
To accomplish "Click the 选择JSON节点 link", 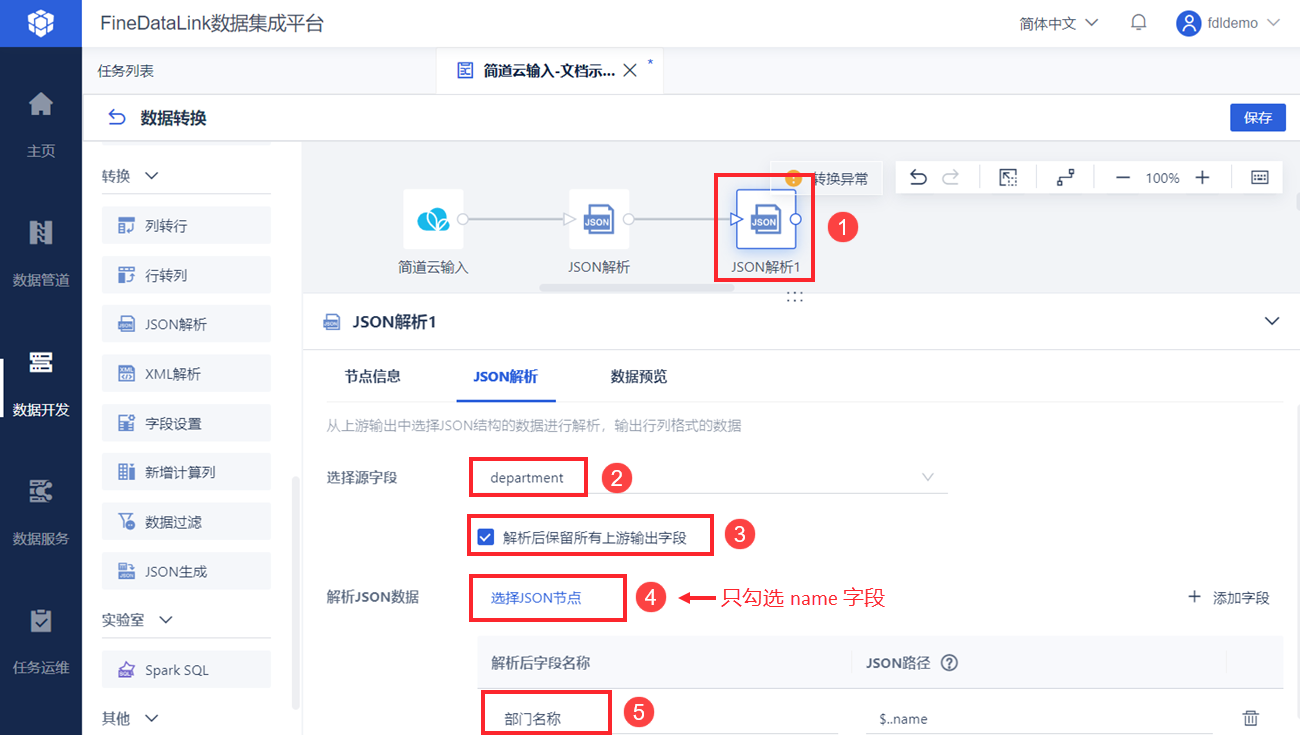I will click(x=536, y=598).
